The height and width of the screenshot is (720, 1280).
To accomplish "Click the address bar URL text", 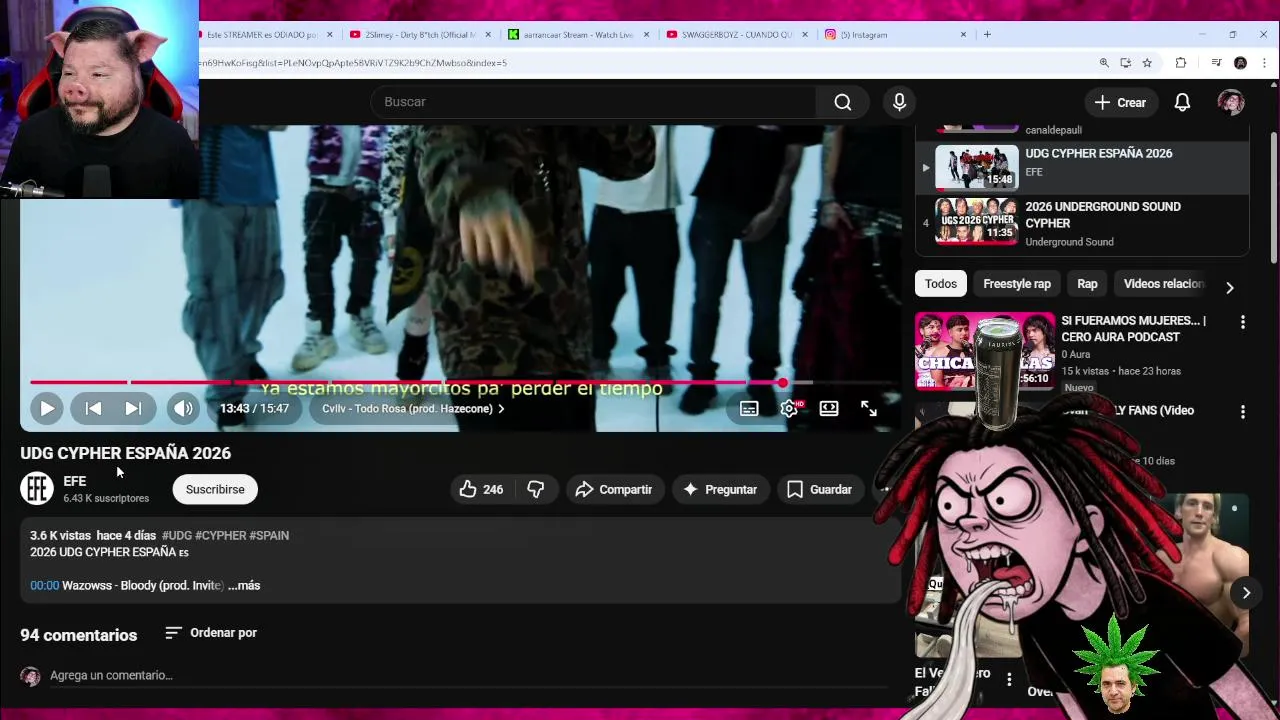I will [x=353, y=63].
